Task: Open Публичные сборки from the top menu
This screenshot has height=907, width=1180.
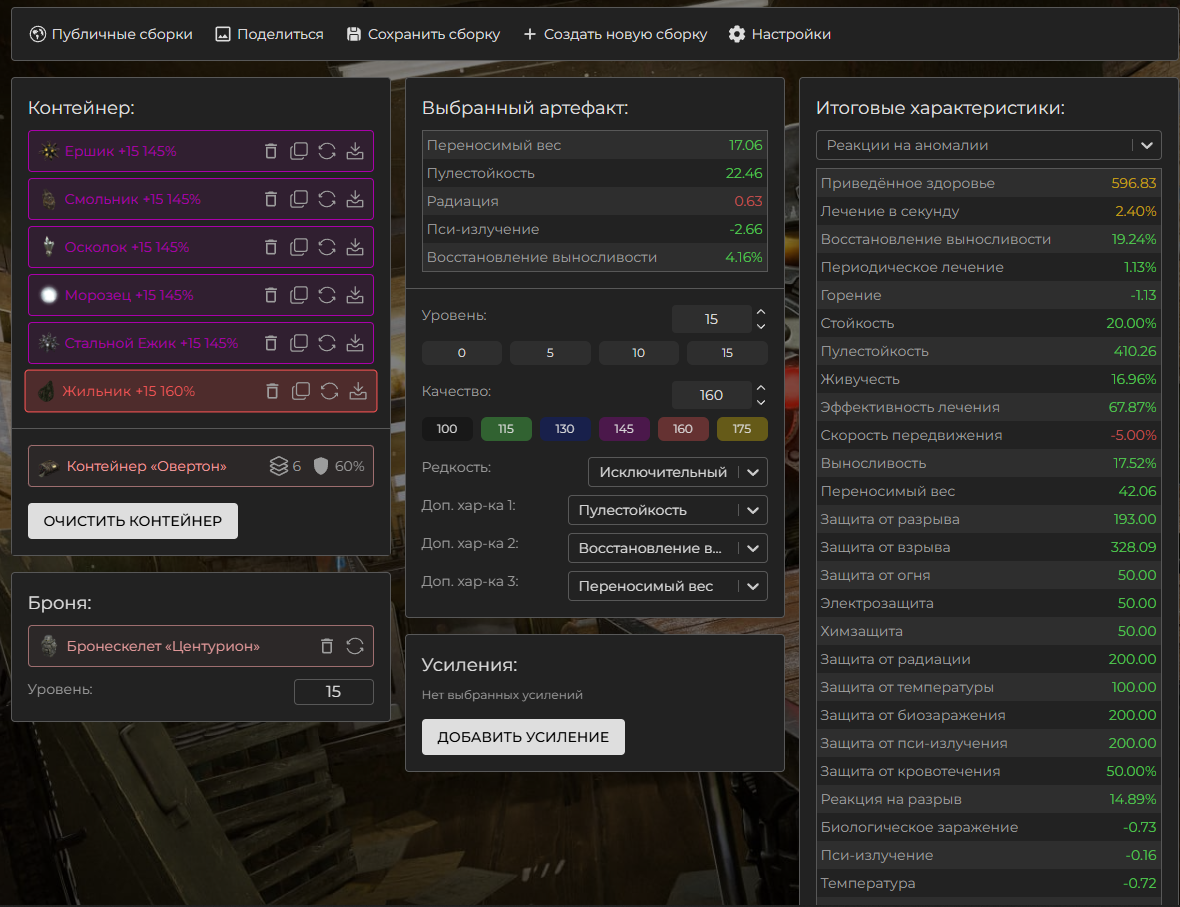Action: [x=111, y=34]
